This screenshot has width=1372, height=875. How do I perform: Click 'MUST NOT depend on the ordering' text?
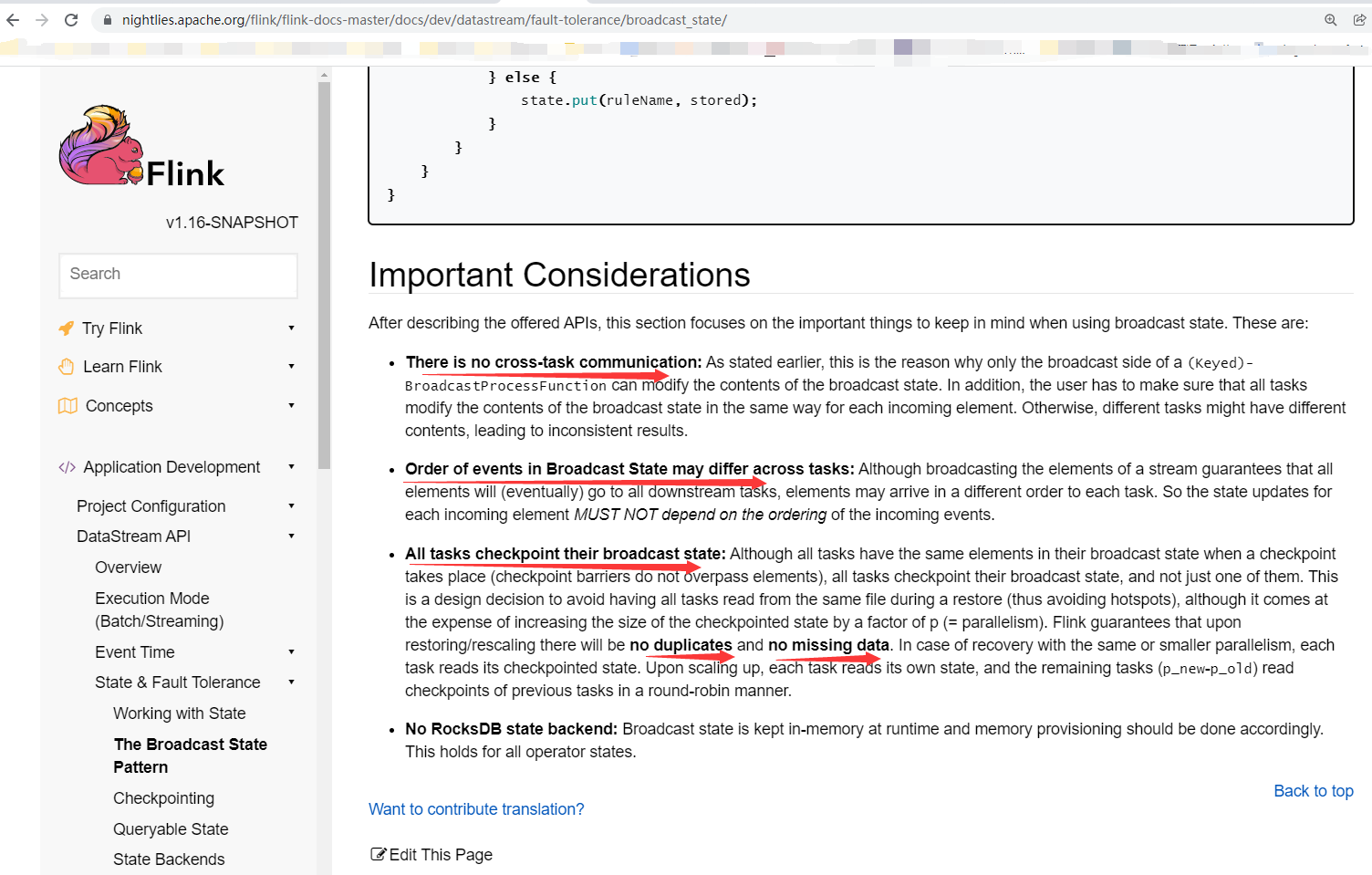tap(700, 515)
